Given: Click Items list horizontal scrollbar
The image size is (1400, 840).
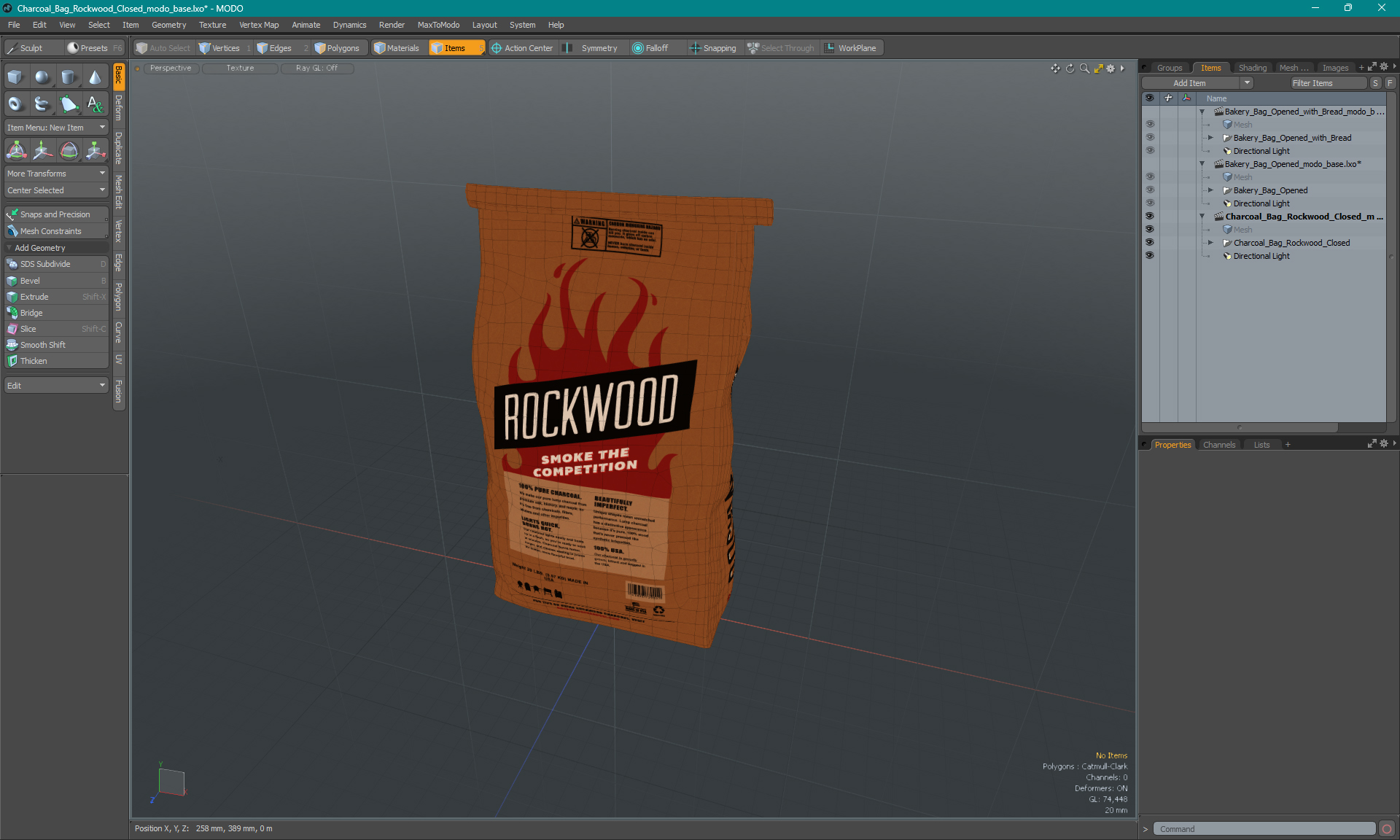Looking at the screenshot, I should click(1240, 427).
